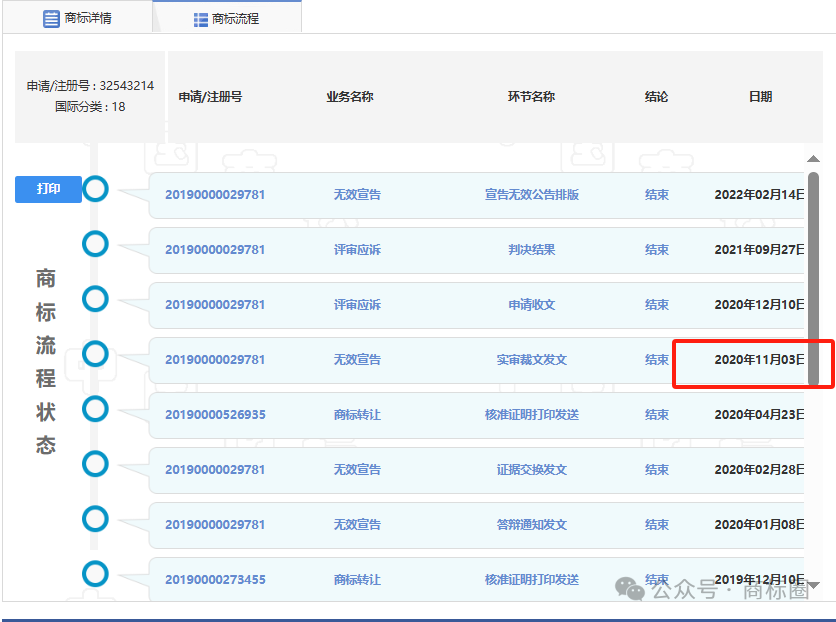Image resolution: width=836 pixels, height=622 pixels.
Task: Click 核准证明打印发送 in 2019000273455 row
Action: [532, 579]
